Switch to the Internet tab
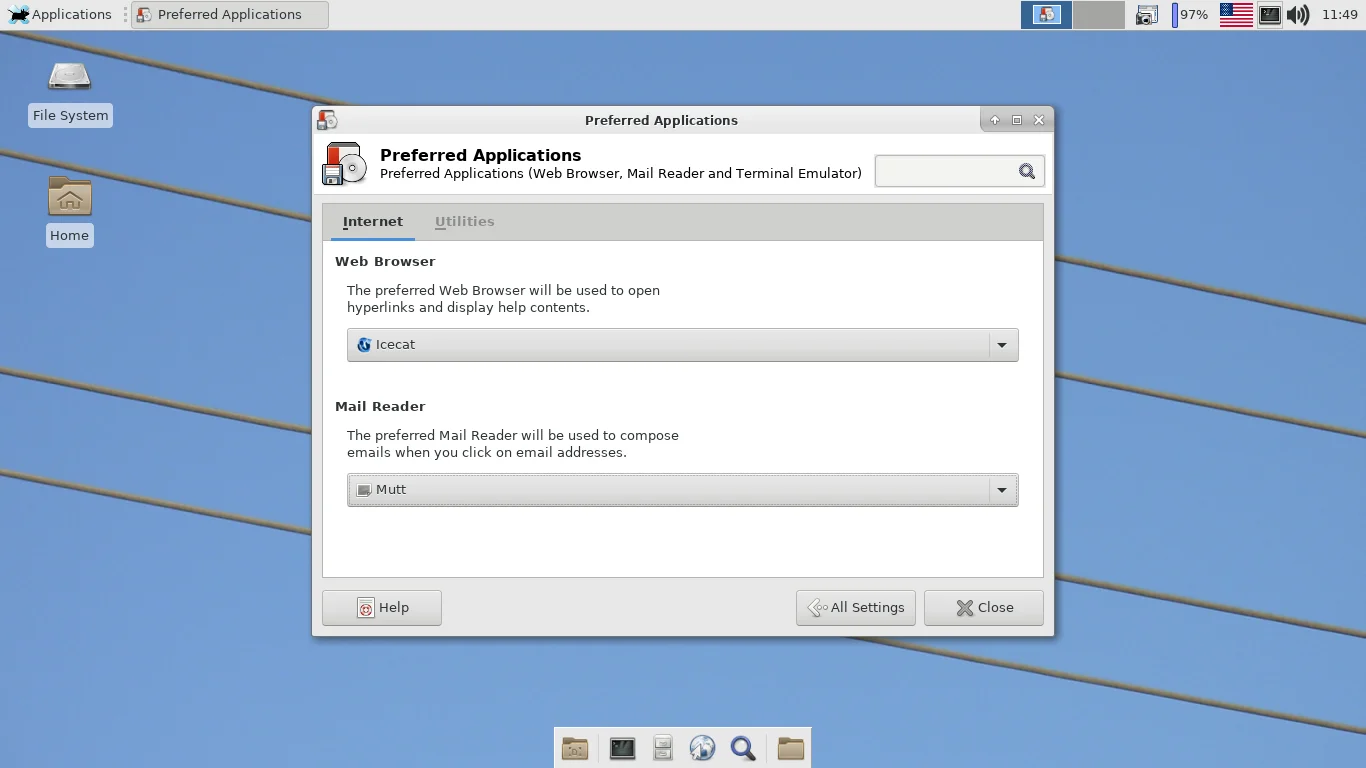Screen dimensions: 1366x768 (373, 222)
